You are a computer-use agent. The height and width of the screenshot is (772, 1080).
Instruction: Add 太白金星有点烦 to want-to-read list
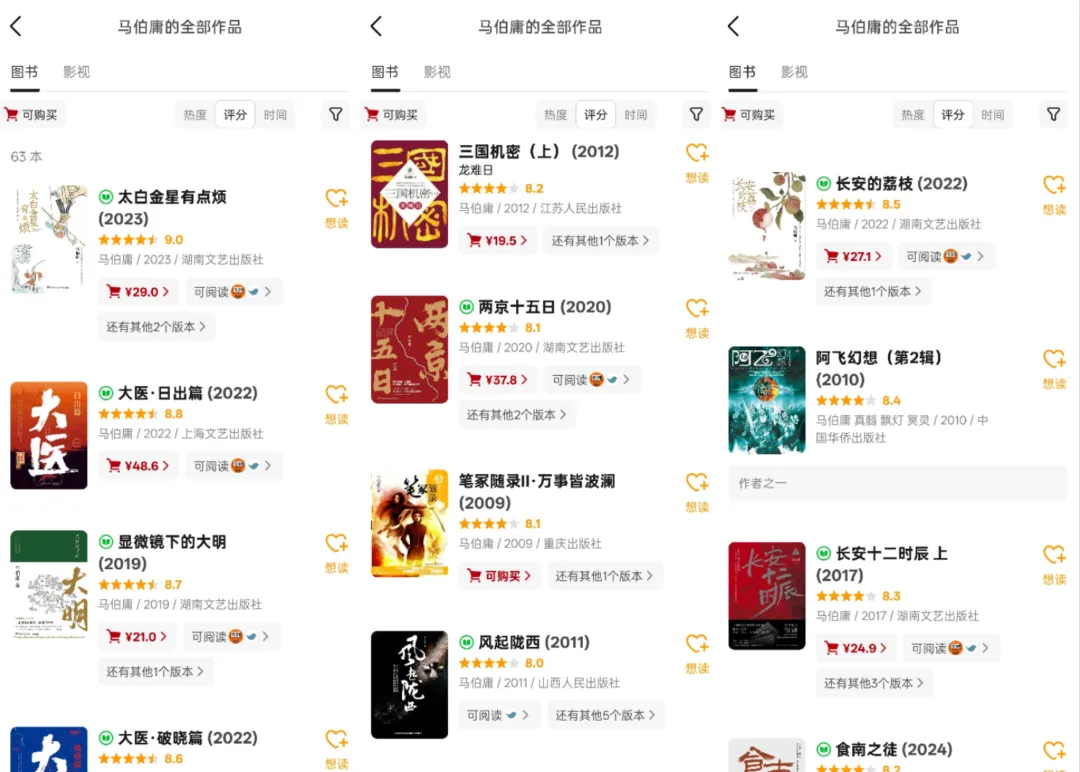337,208
